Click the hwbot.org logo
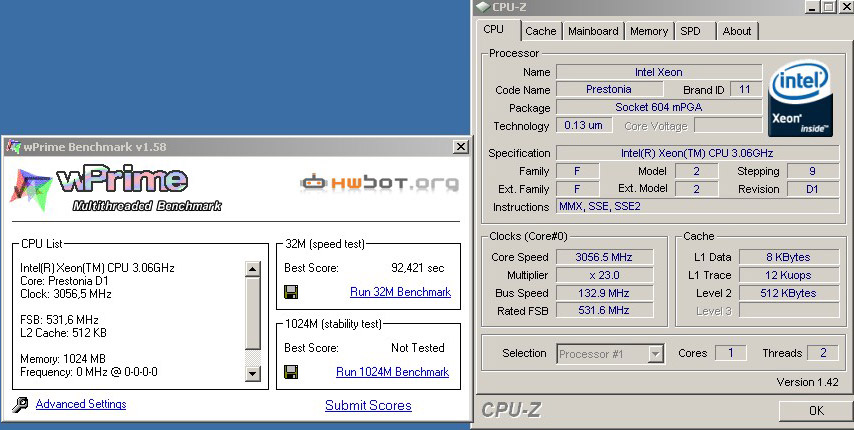This screenshot has width=854, height=430. click(379, 183)
